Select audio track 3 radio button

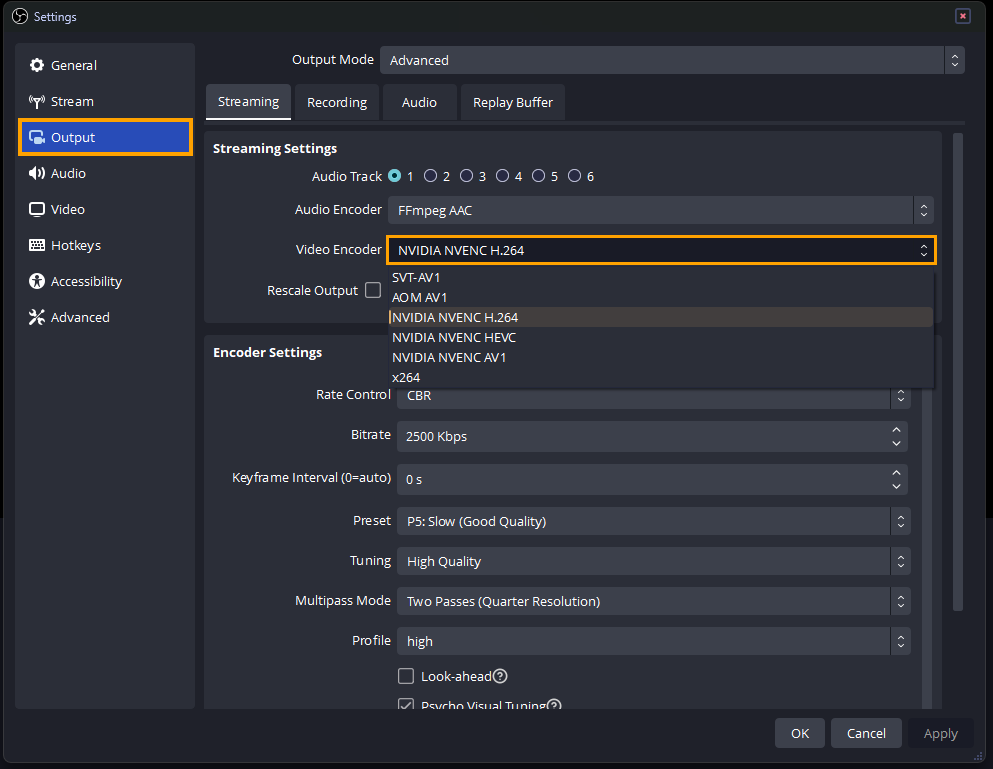click(467, 175)
